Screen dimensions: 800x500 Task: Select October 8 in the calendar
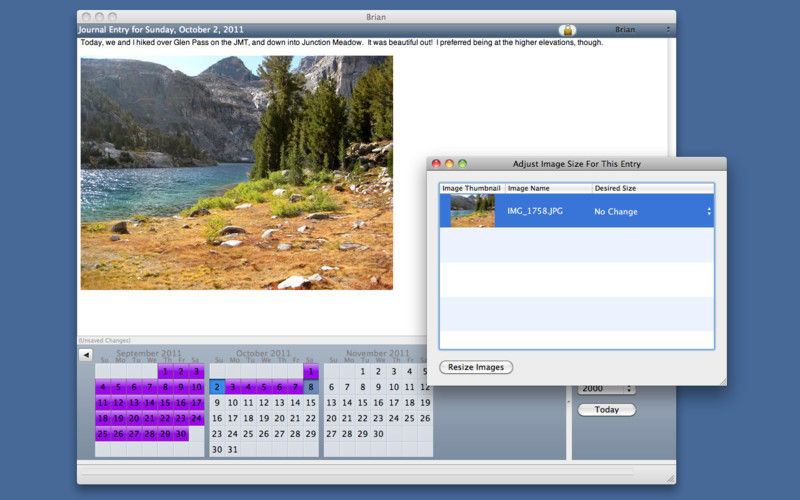pyautogui.click(x=311, y=387)
